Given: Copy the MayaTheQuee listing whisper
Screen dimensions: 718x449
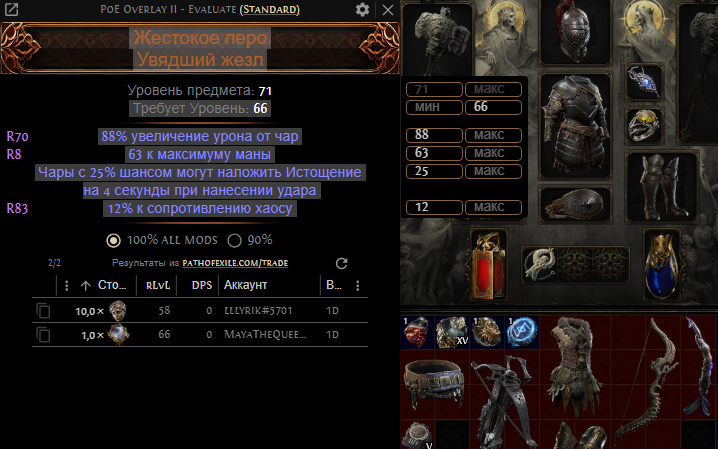Looking at the screenshot, I should (44, 335).
